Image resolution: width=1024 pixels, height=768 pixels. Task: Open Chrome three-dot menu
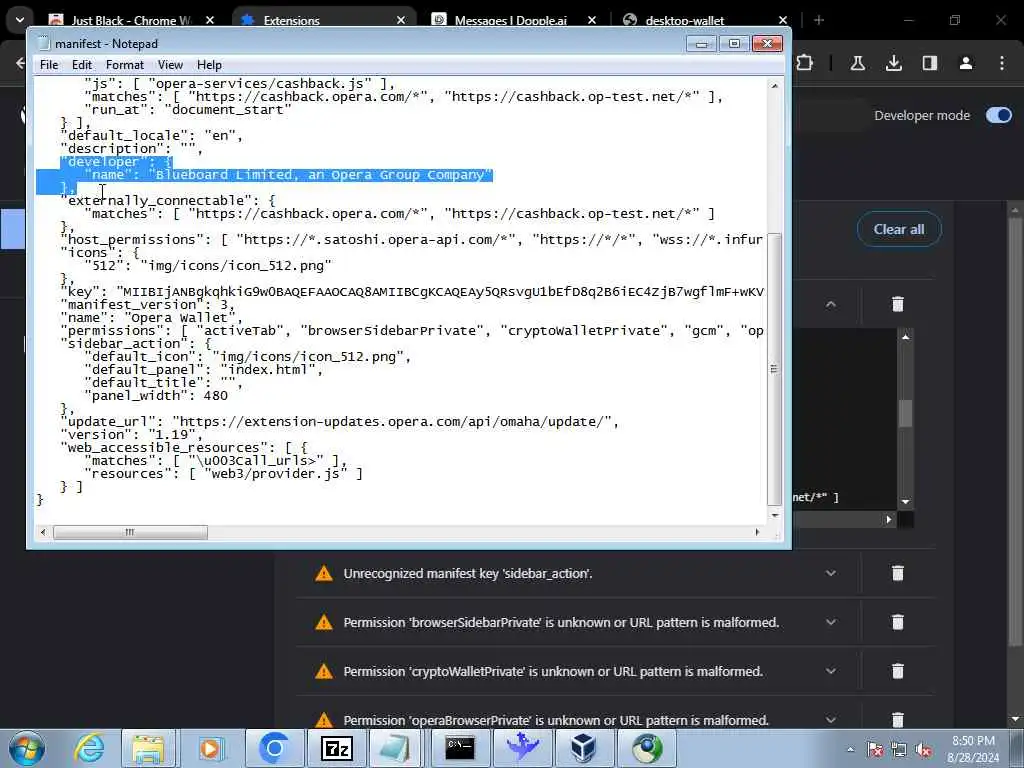coord(1002,63)
